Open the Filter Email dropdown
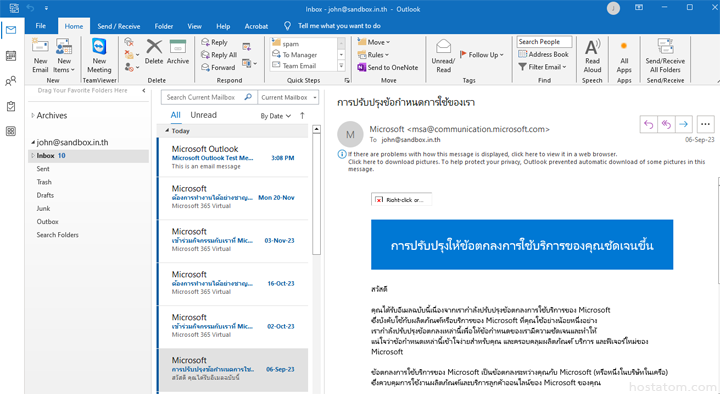Viewport: 720px width, 394px height. click(542, 67)
